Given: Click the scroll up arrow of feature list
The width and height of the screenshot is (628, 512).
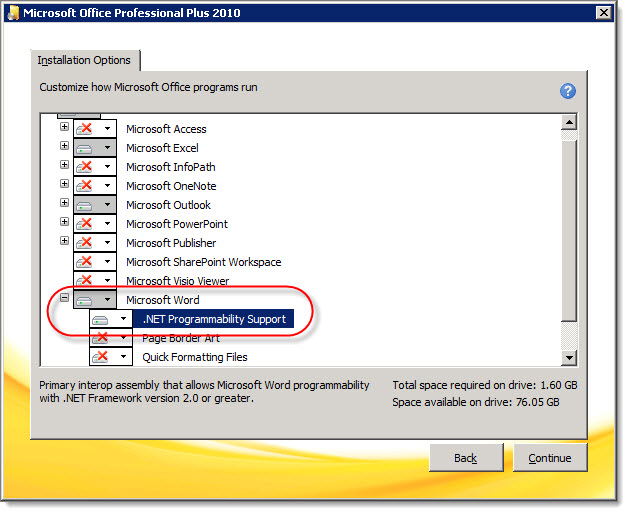Looking at the screenshot, I should pyautogui.click(x=569, y=122).
